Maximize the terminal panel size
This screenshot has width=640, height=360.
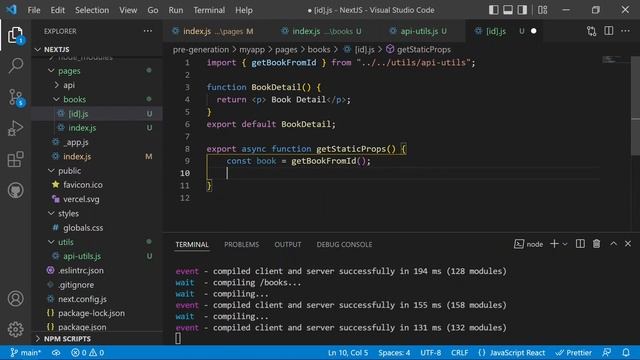pyautogui.click(x=613, y=244)
